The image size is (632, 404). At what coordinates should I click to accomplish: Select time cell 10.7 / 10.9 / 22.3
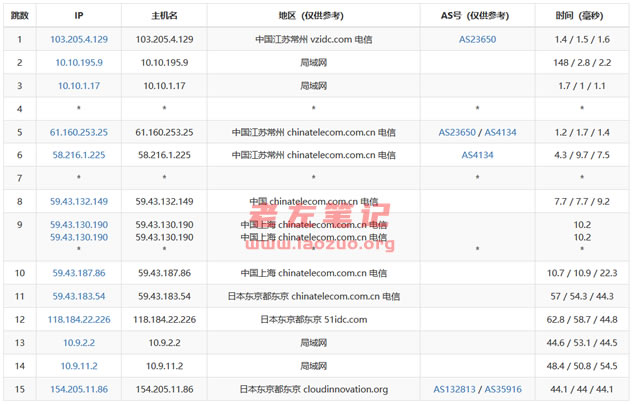[x=582, y=273]
